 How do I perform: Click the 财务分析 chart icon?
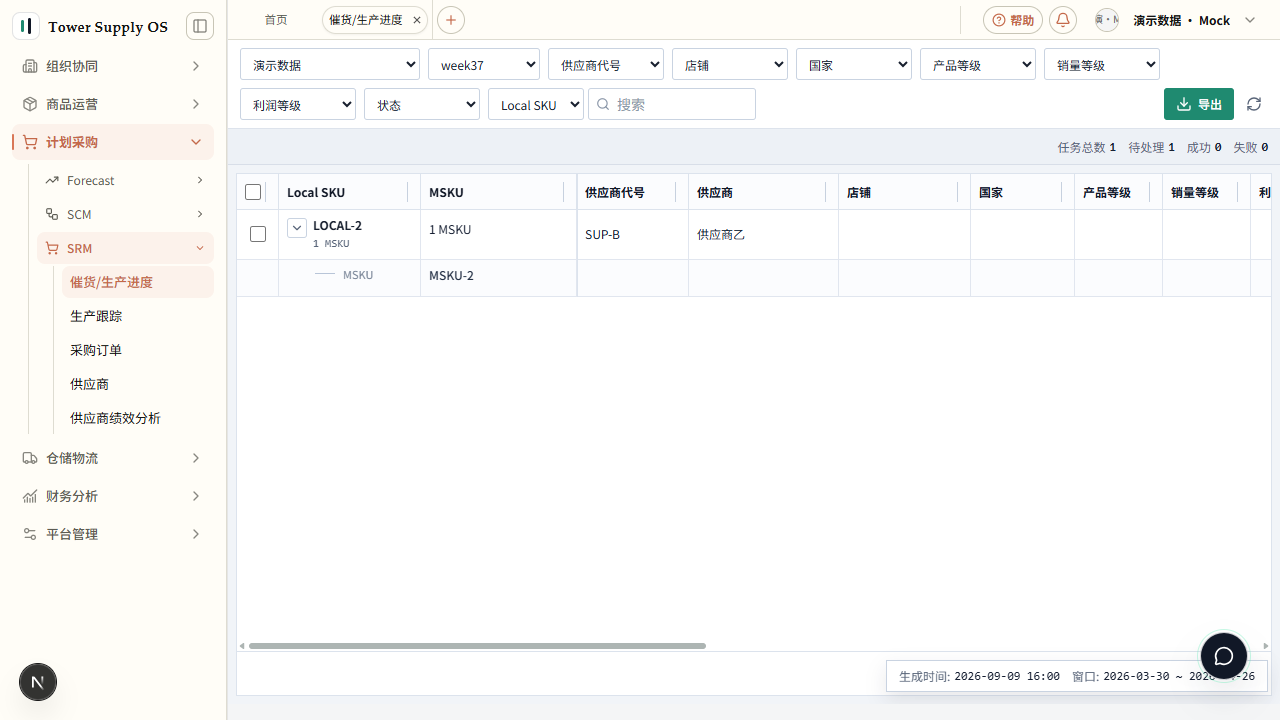point(30,496)
